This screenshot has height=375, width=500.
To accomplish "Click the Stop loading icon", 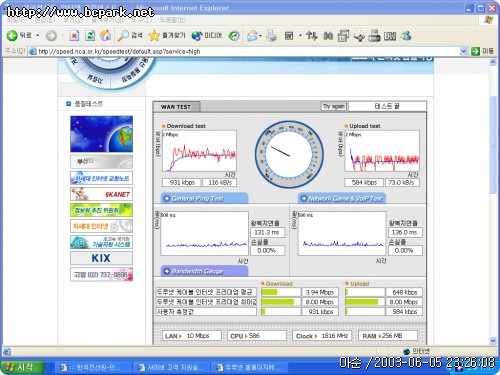I will tap(74, 35).
